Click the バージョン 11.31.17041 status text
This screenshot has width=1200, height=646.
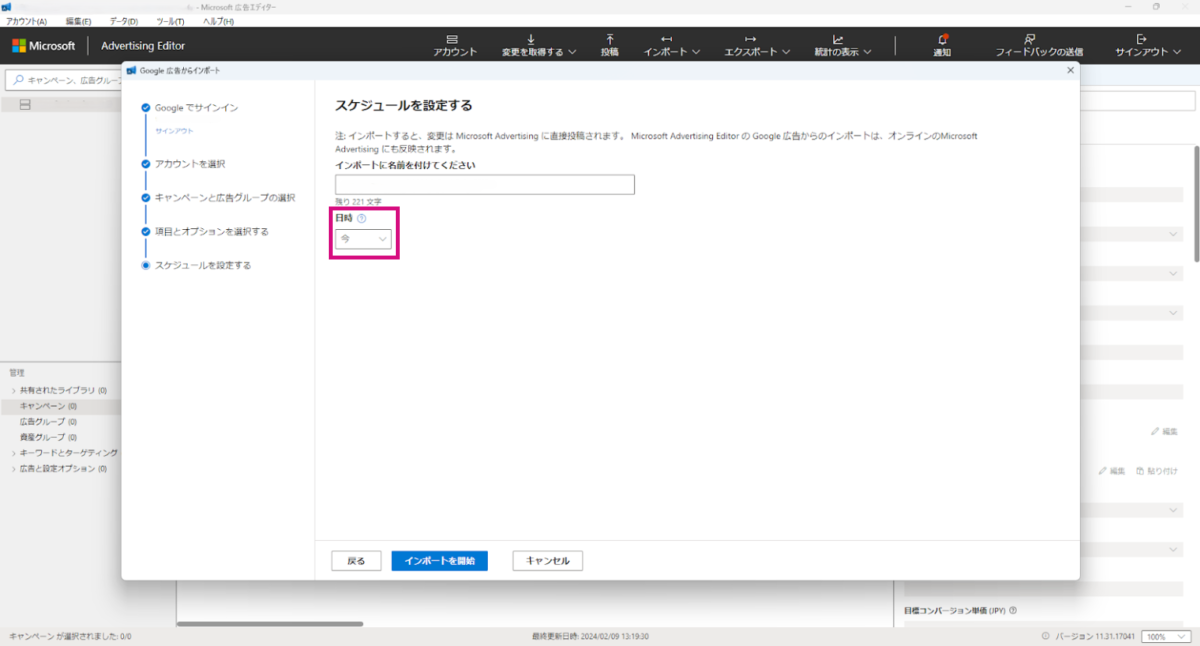(x=1095, y=636)
